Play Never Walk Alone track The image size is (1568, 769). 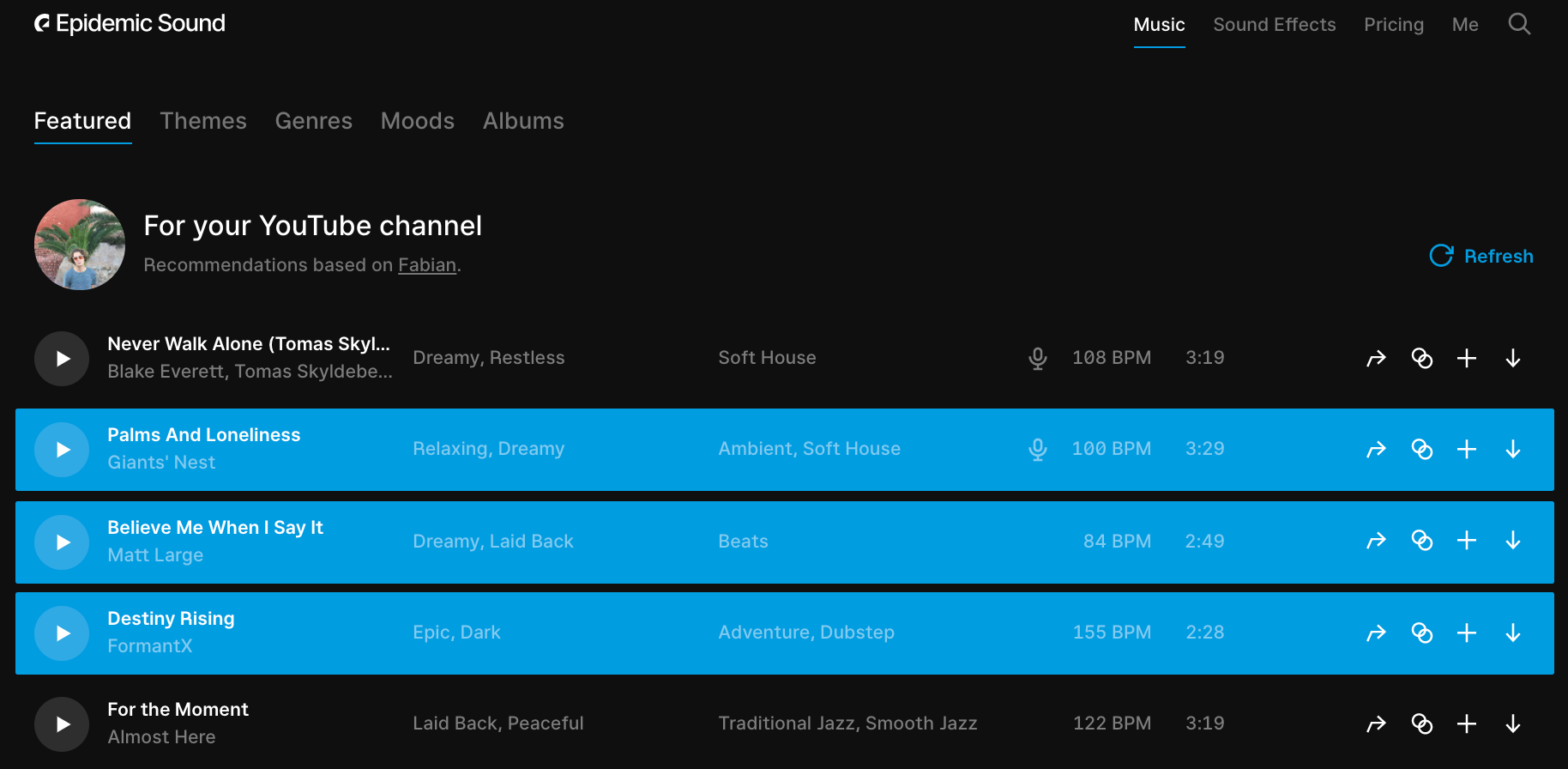62,359
